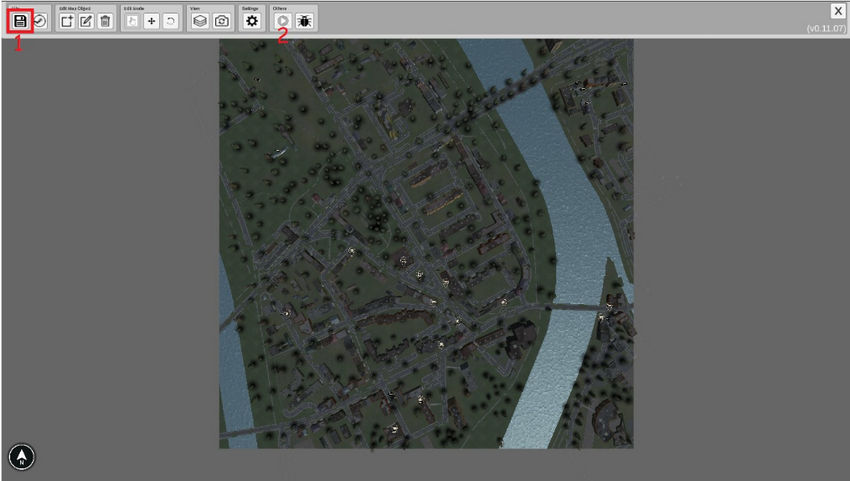Add a new map object
This screenshot has width=850, height=481.
(x=67, y=21)
